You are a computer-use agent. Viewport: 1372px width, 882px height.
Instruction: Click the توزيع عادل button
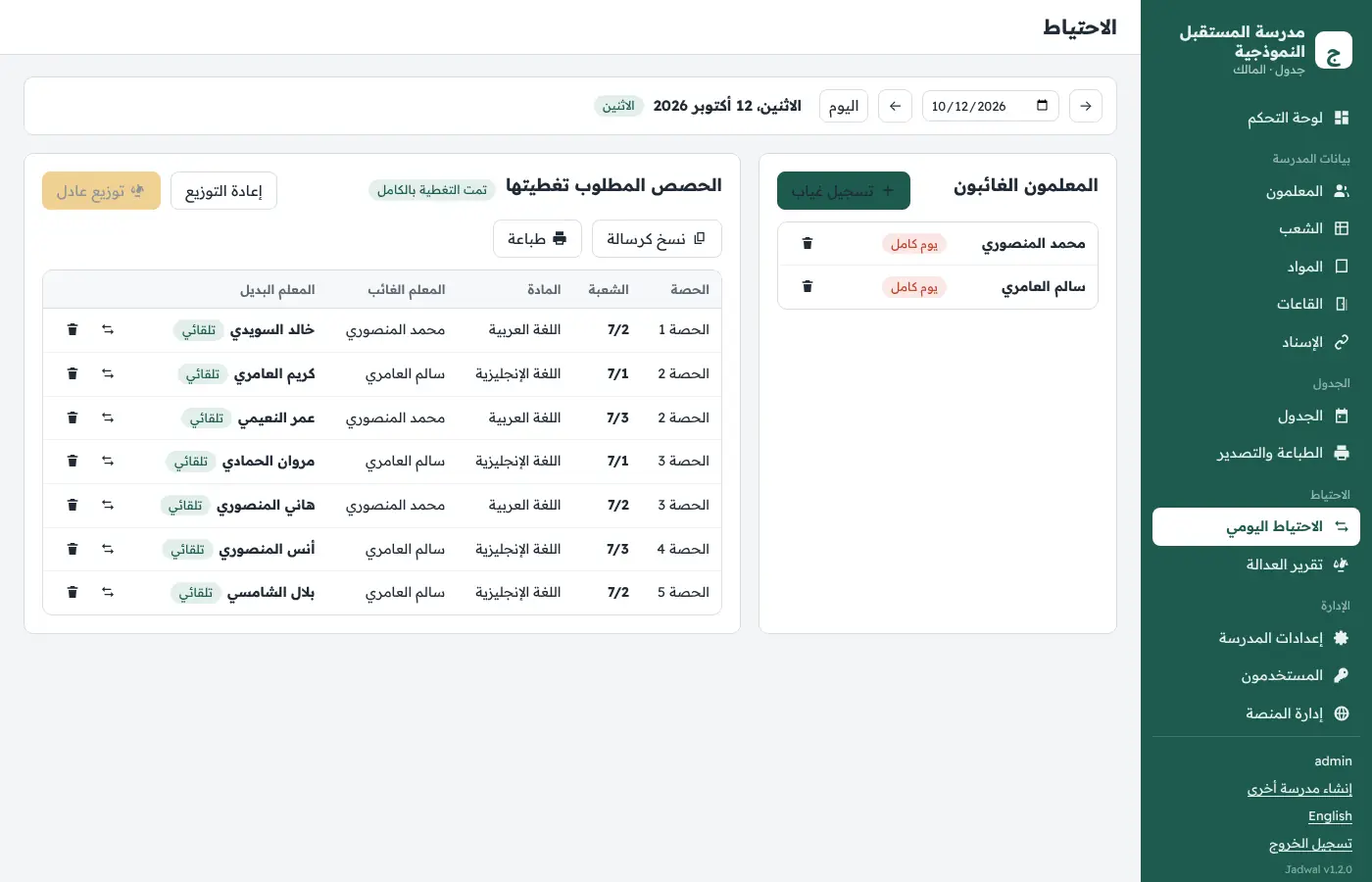coord(101,191)
